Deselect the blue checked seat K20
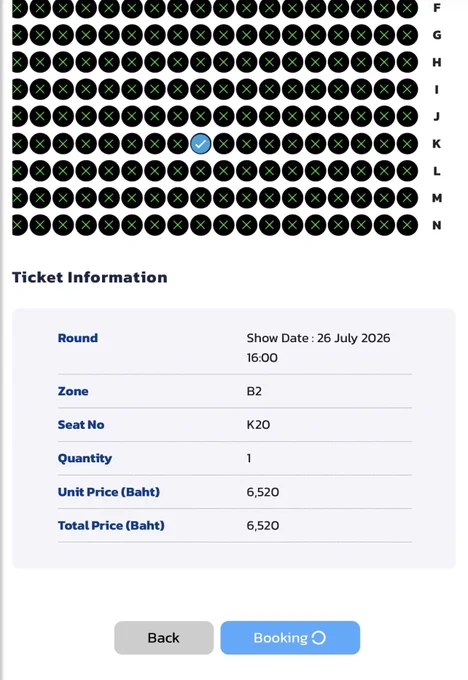This screenshot has height=680, width=468. click(200, 144)
